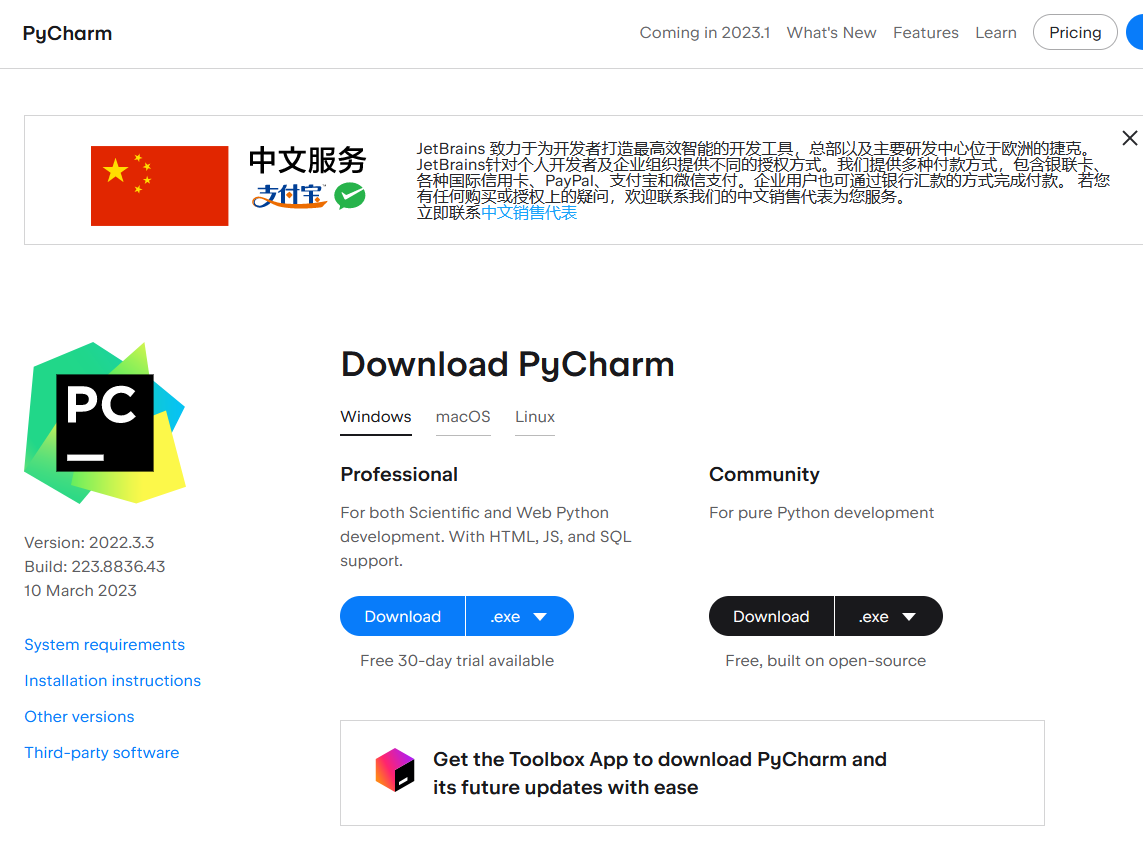This screenshot has width=1143, height=847.
Task: View the Pricing page
Action: 1075,32
